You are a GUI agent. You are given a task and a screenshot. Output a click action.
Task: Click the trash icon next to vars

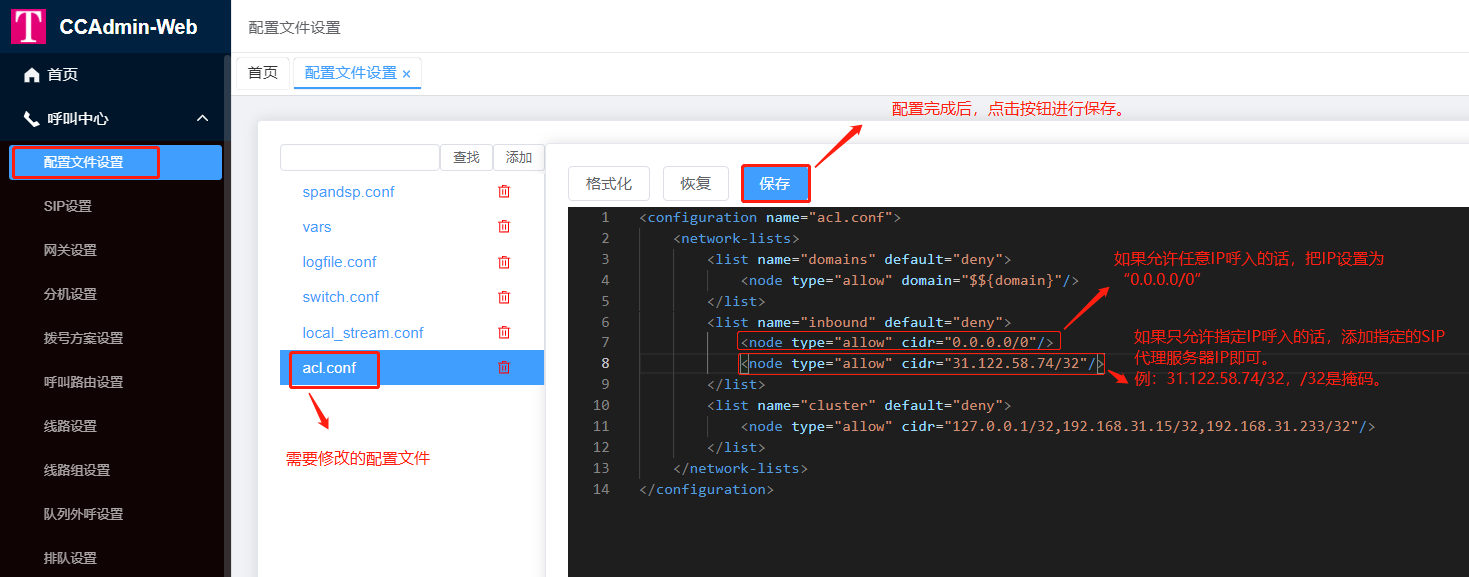click(504, 227)
